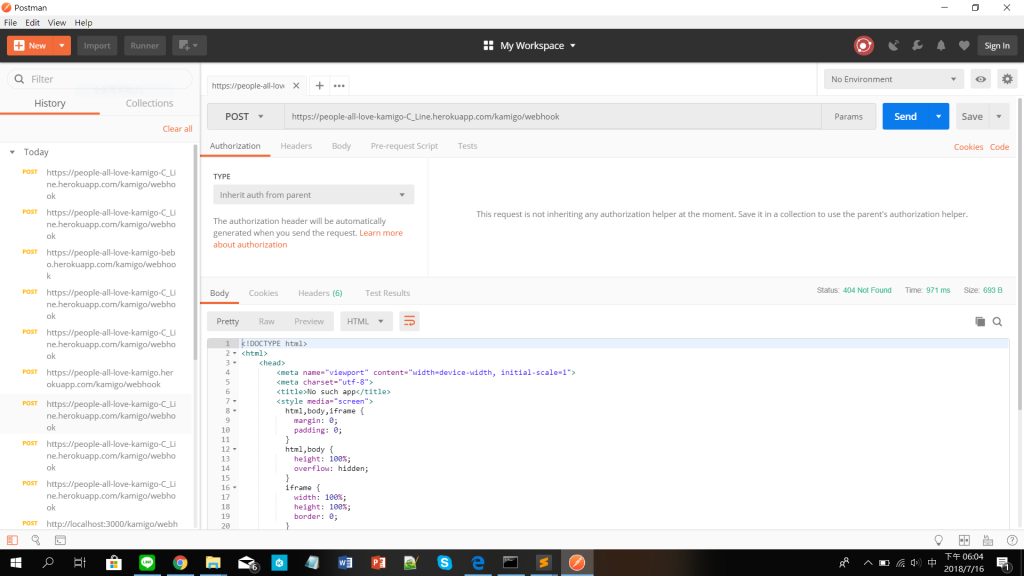Expand the Send button dropdown arrow
The height and width of the screenshot is (576, 1024).
(938, 116)
